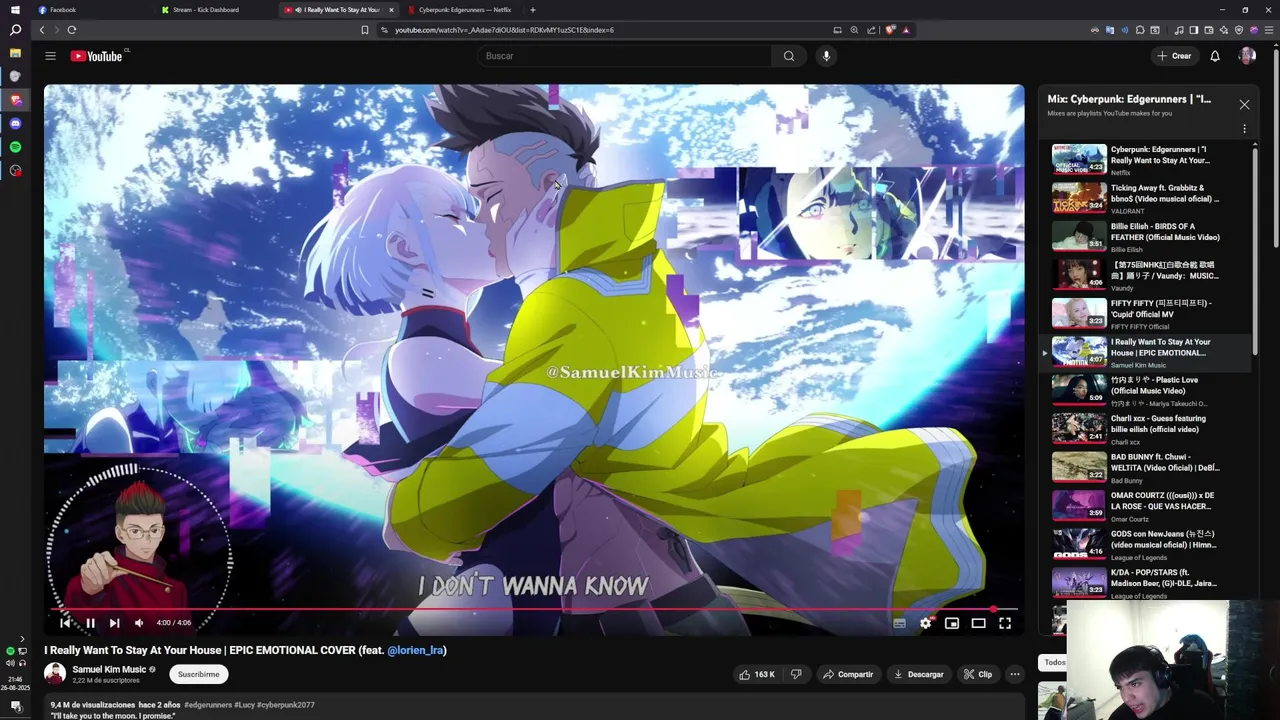1280x720 pixels.
Task: Go back in browser history
Action: (42, 30)
